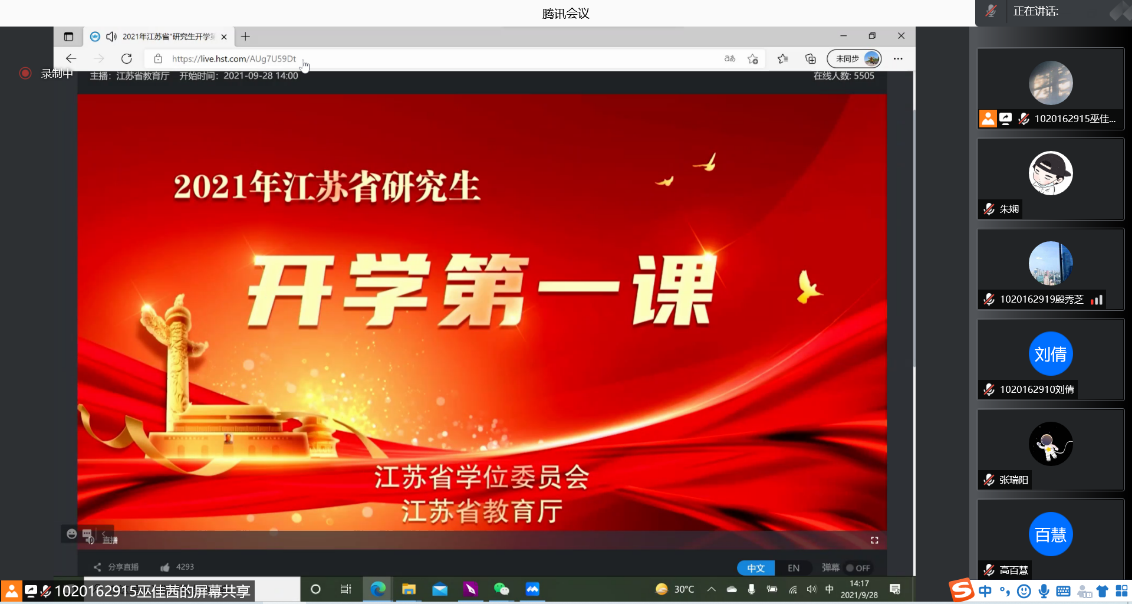Select the 百慧 participant avatar tile
Viewport: 1132px width, 604px height.
click(x=1050, y=538)
